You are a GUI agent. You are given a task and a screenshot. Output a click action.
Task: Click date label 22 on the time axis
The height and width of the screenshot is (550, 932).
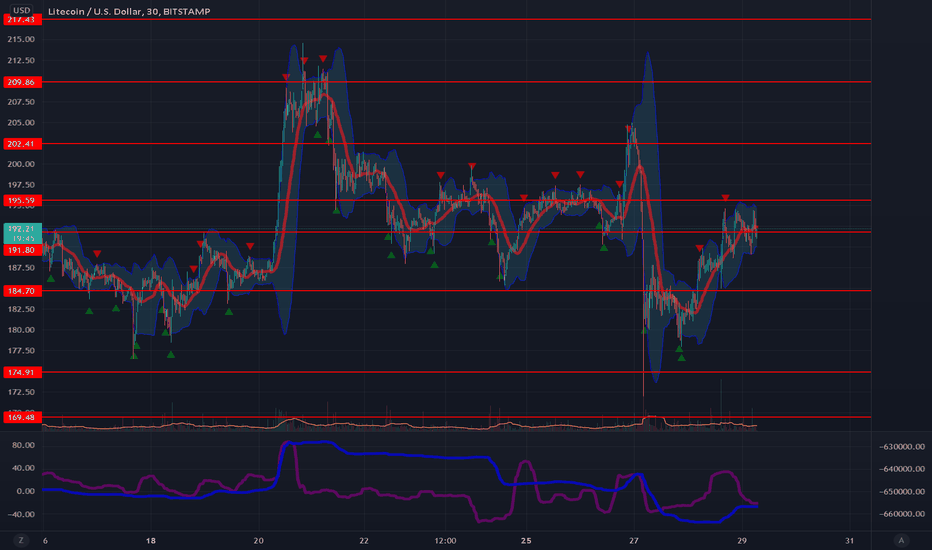(364, 540)
